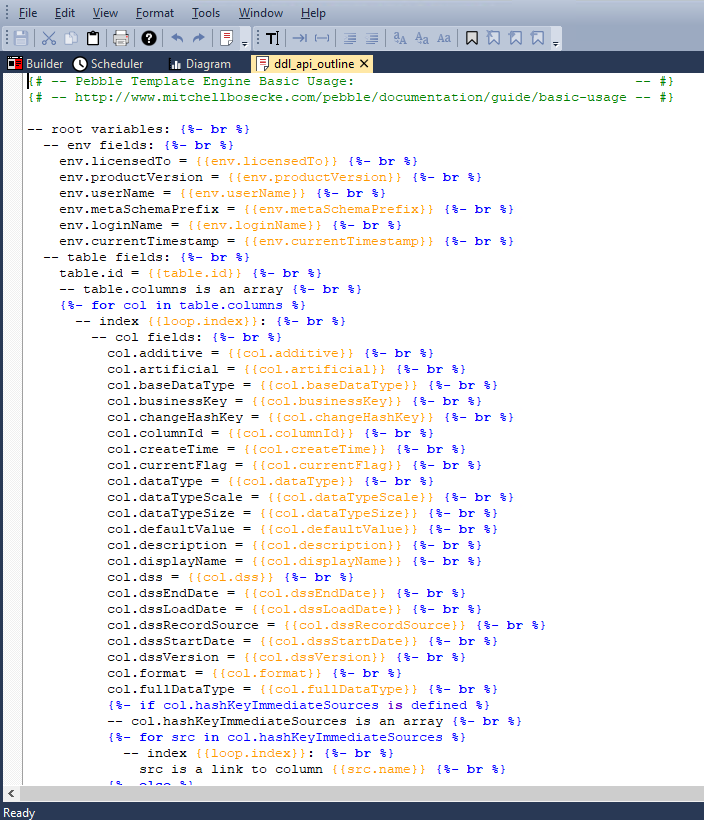Close the ddl_api_outline tab
704x820 pixels.
[x=365, y=64]
